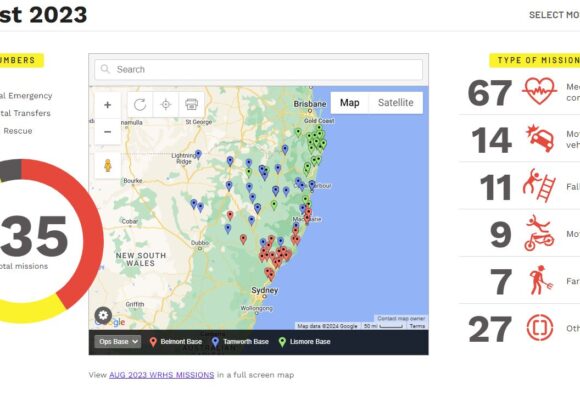Click the Hospital Transfers legend text
580x400 pixels.
(x=25, y=113)
